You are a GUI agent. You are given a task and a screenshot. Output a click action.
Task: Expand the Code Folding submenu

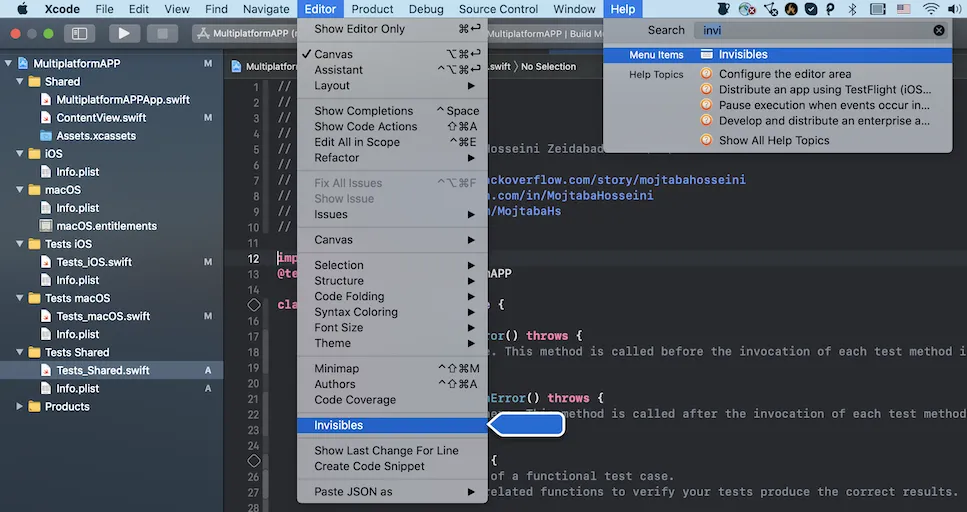click(392, 296)
